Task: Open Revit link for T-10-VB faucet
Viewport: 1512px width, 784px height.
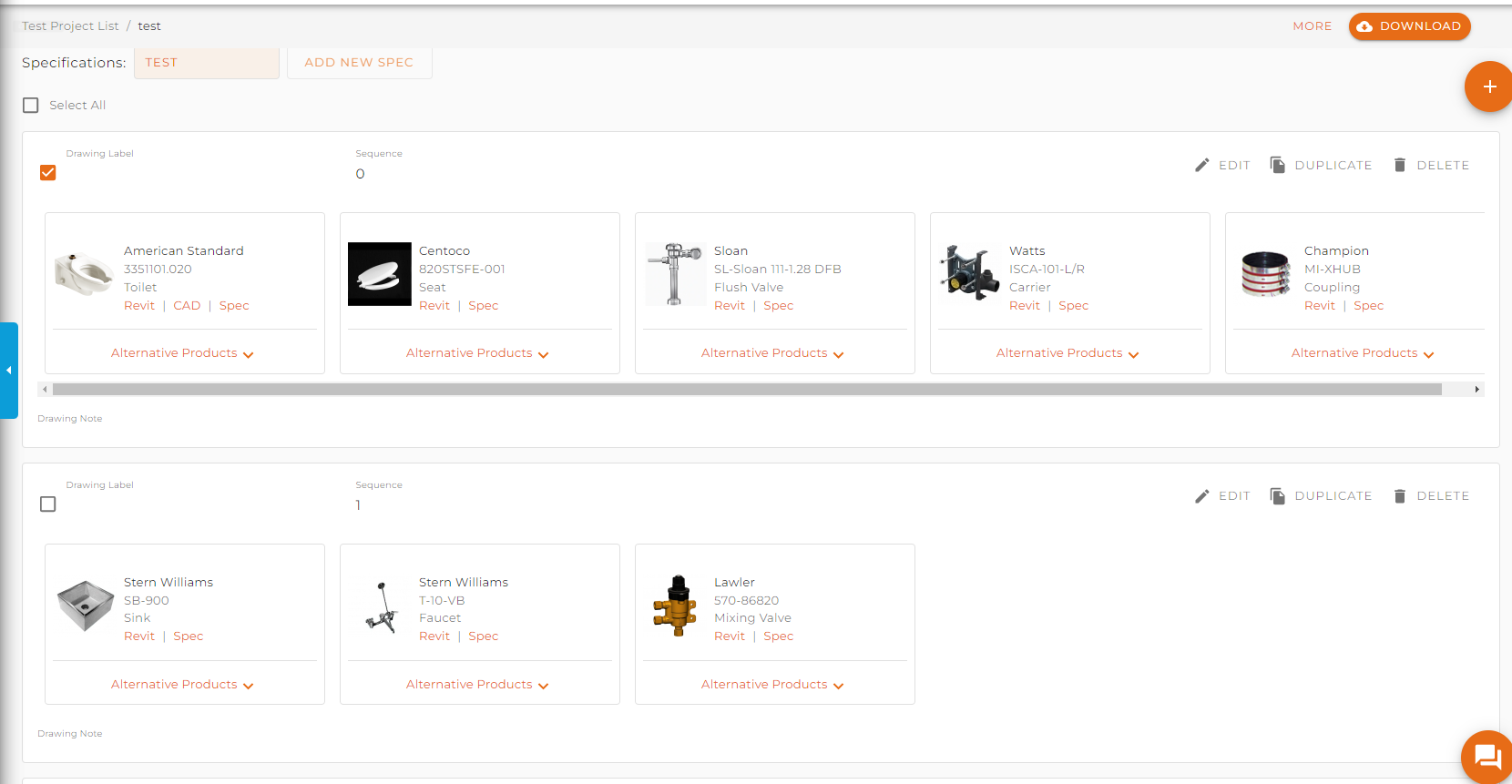Action: click(x=434, y=636)
